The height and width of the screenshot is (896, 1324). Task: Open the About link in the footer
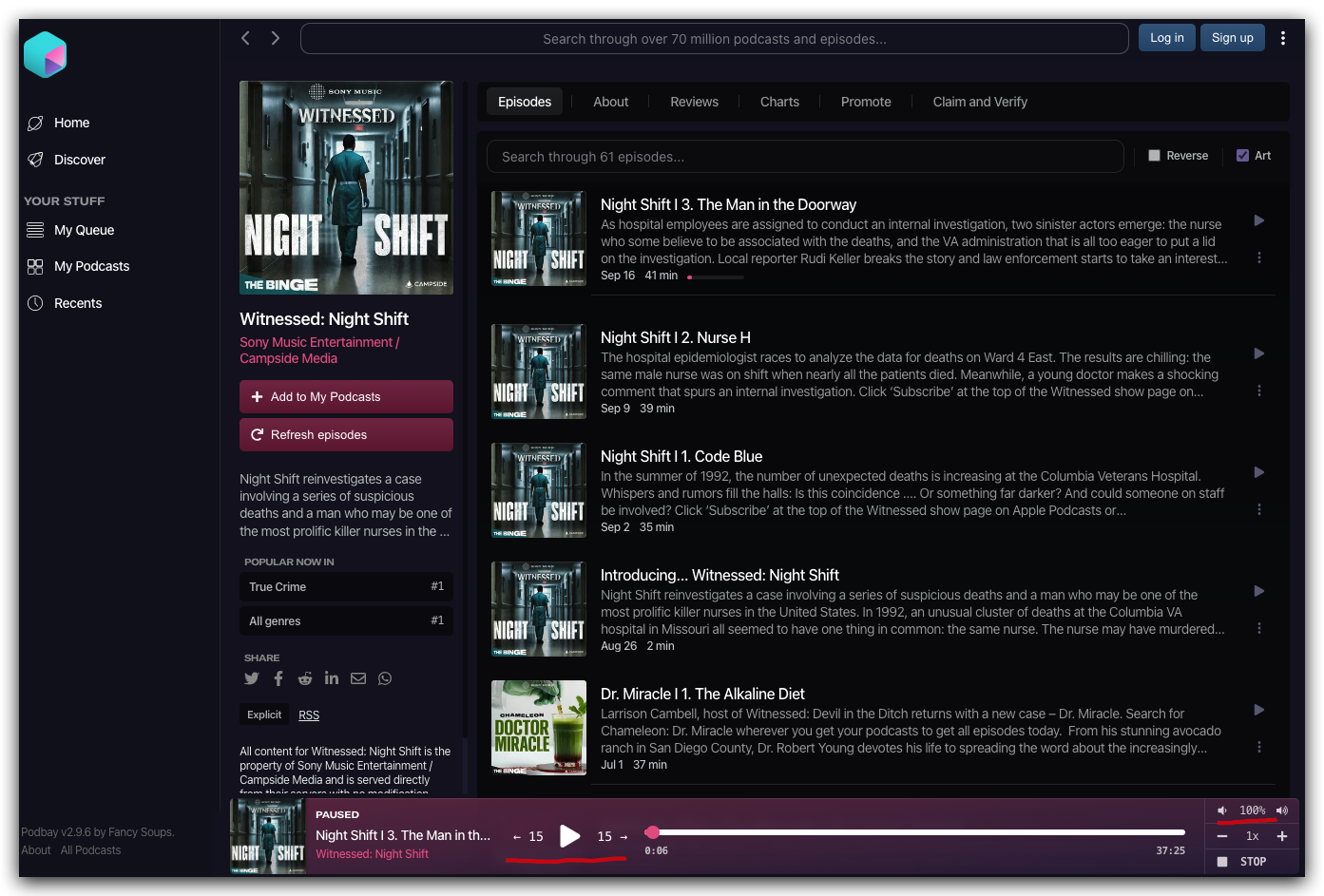click(x=36, y=850)
